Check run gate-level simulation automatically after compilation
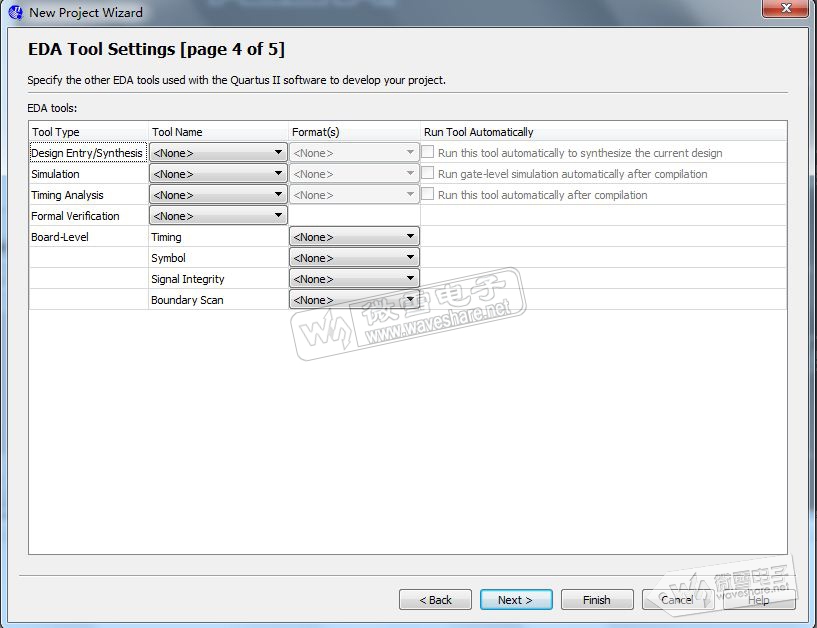817x628 pixels. 428,173
